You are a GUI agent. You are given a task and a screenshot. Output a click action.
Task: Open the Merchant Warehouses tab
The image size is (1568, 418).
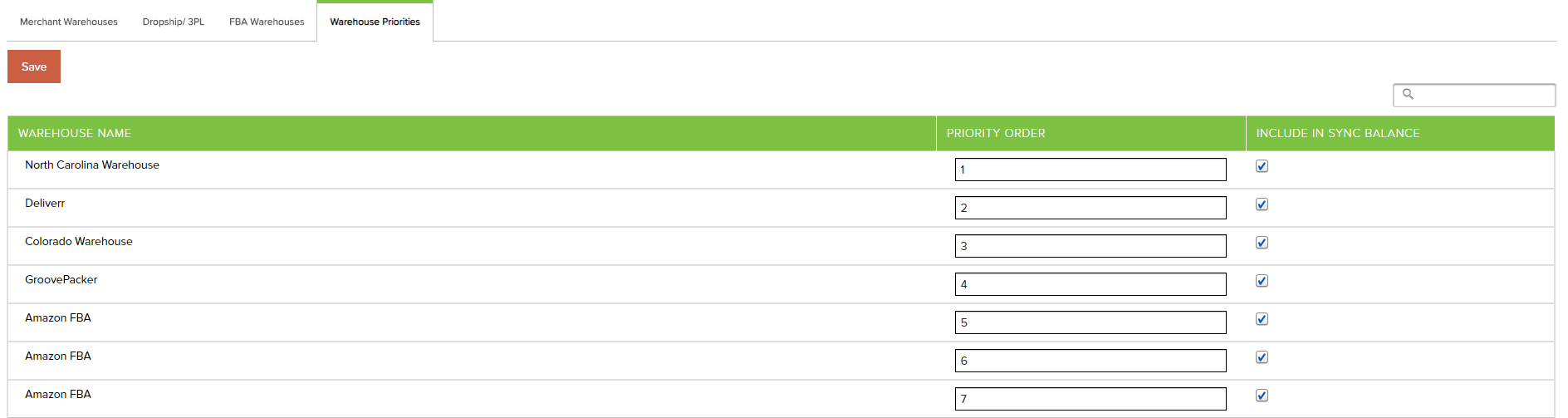(x=69, y=22)
